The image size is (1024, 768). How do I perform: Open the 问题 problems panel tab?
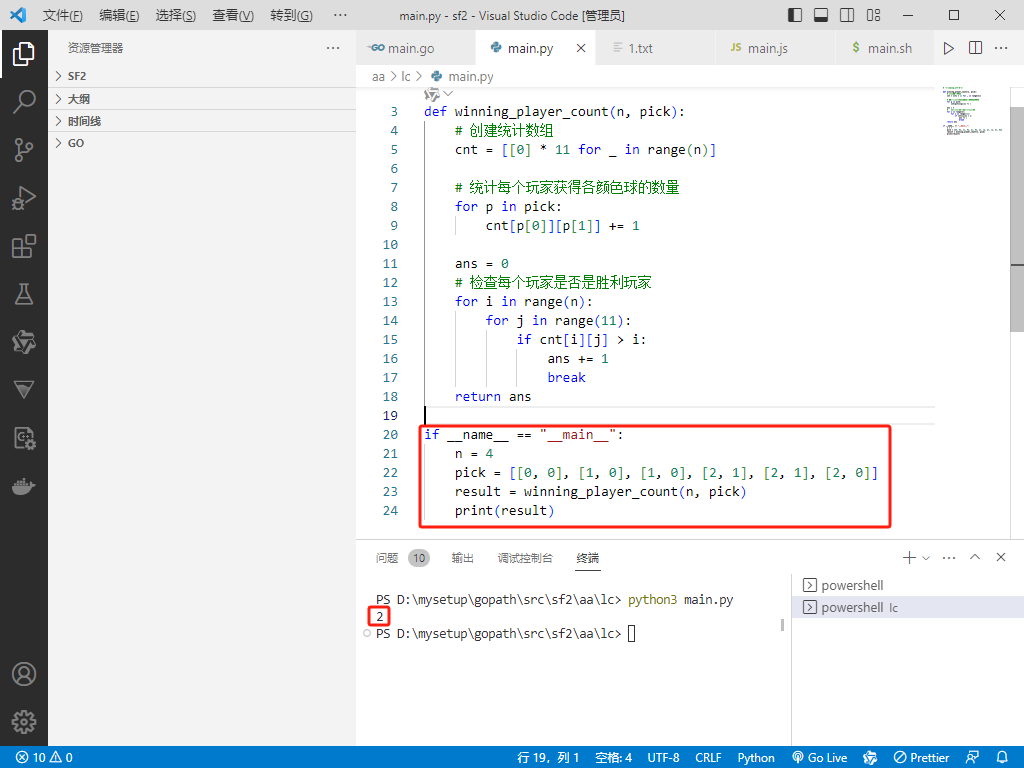(x=387, y=558)
